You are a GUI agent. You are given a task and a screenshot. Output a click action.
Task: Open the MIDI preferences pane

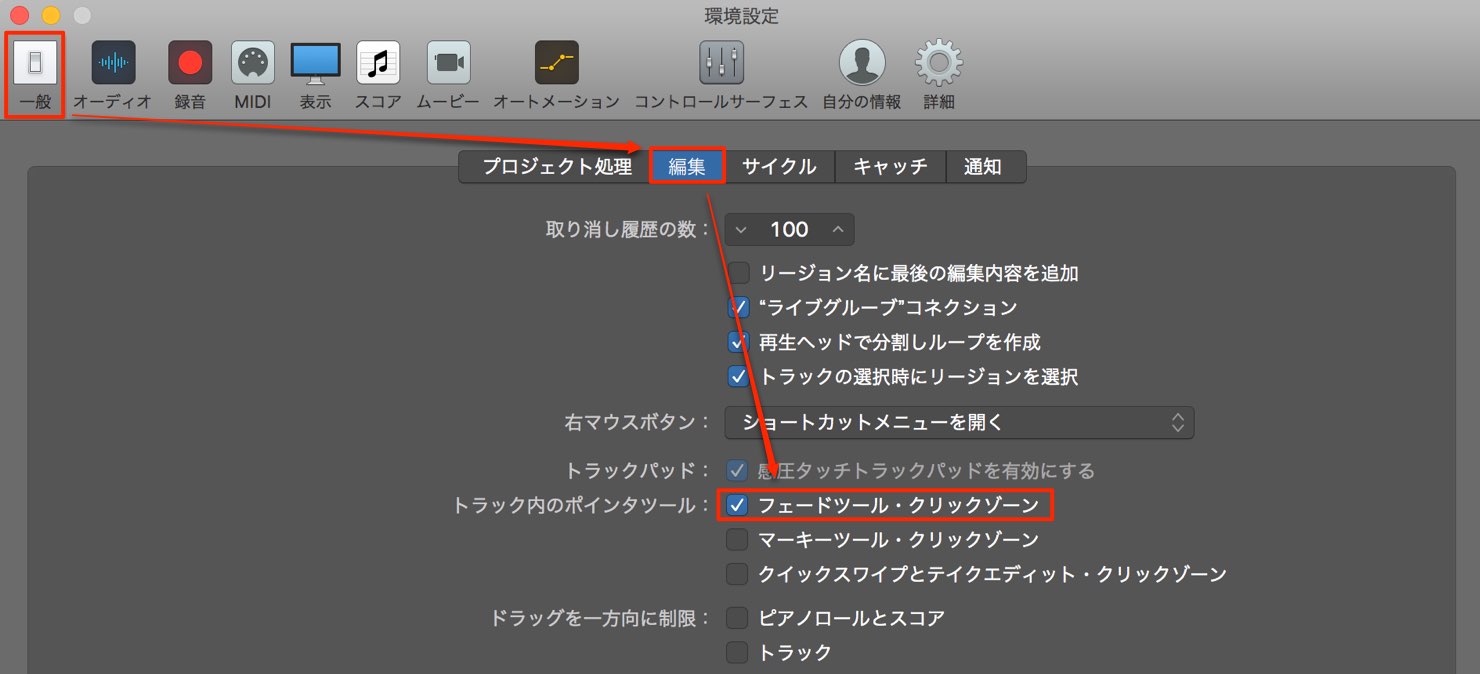[253, 75]
